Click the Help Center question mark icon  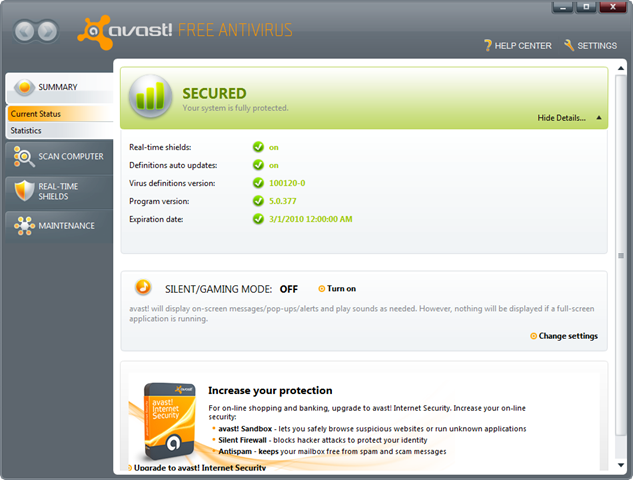coord(488,45)
